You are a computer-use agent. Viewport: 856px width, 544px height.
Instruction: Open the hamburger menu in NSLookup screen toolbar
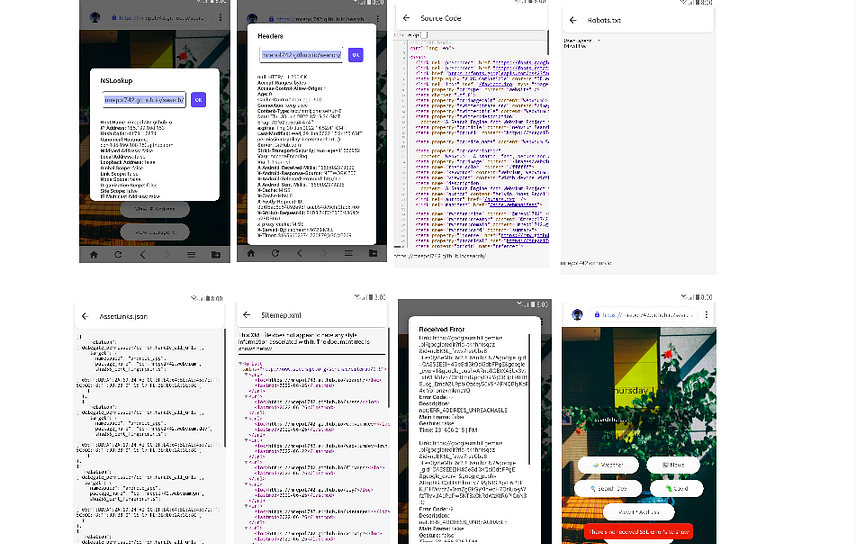pyautogui.click(x=191, y=255)
